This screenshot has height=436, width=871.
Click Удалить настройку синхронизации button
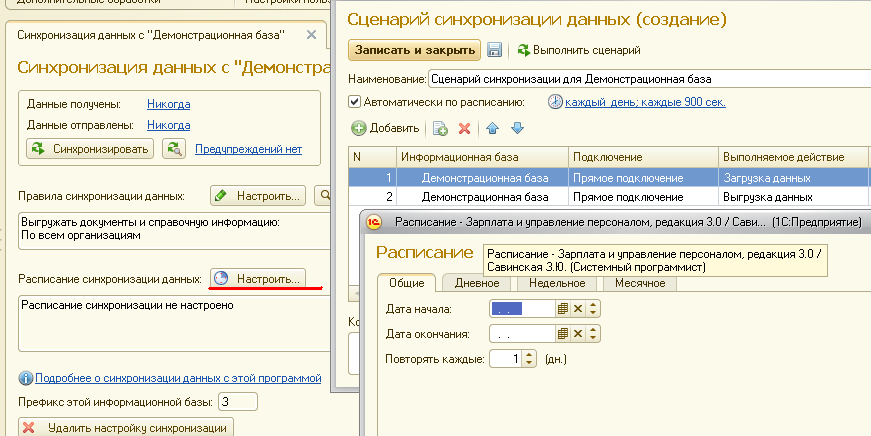point(126,428)
